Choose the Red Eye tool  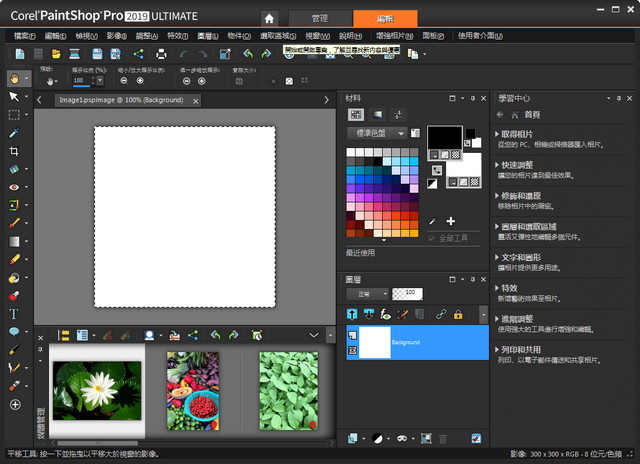[x=14, y=187]
